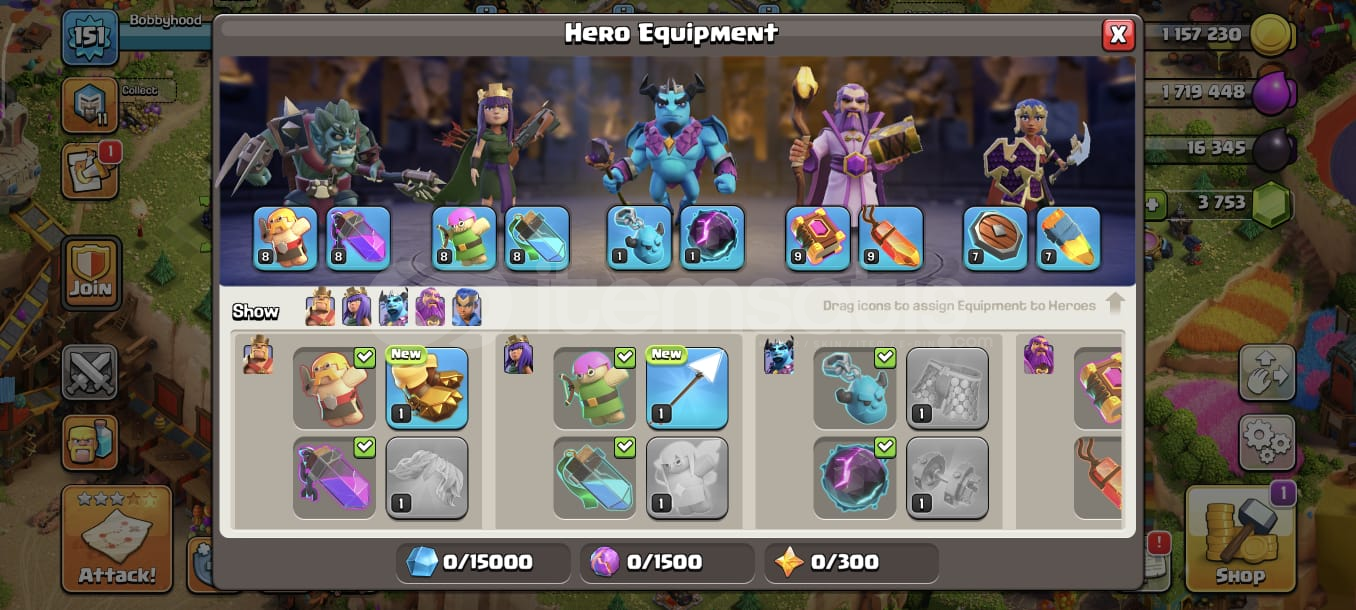Tap the shiny ore 0/15000 counter
Viewport: 1356px width, 610px height.
coord(483,563)
